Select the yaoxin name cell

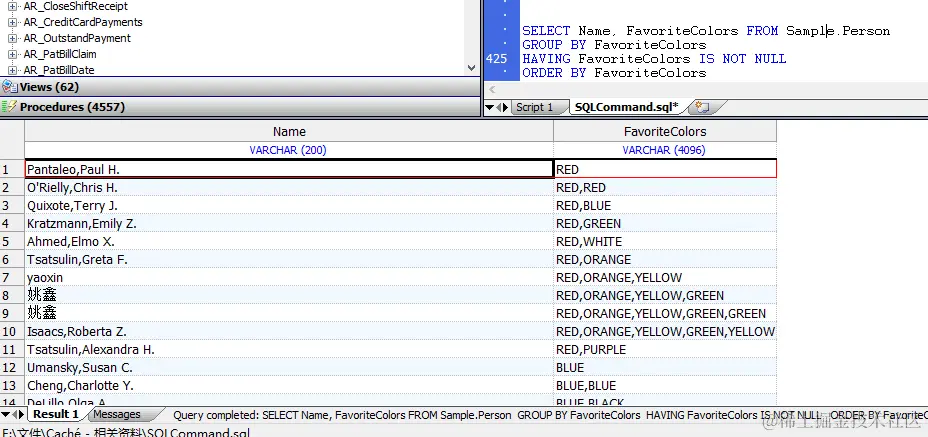pyautogui.click(x=289, y=278)
